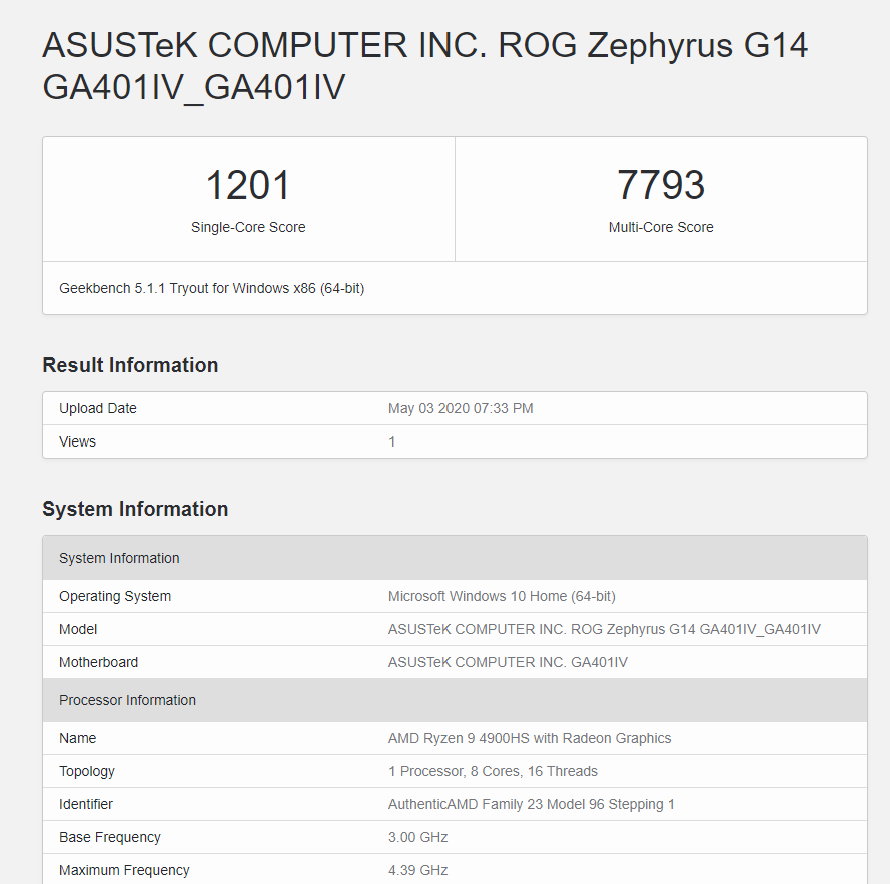
Task: Select the 4.39 GHz maximum frequency value
Action: point(418,870)
